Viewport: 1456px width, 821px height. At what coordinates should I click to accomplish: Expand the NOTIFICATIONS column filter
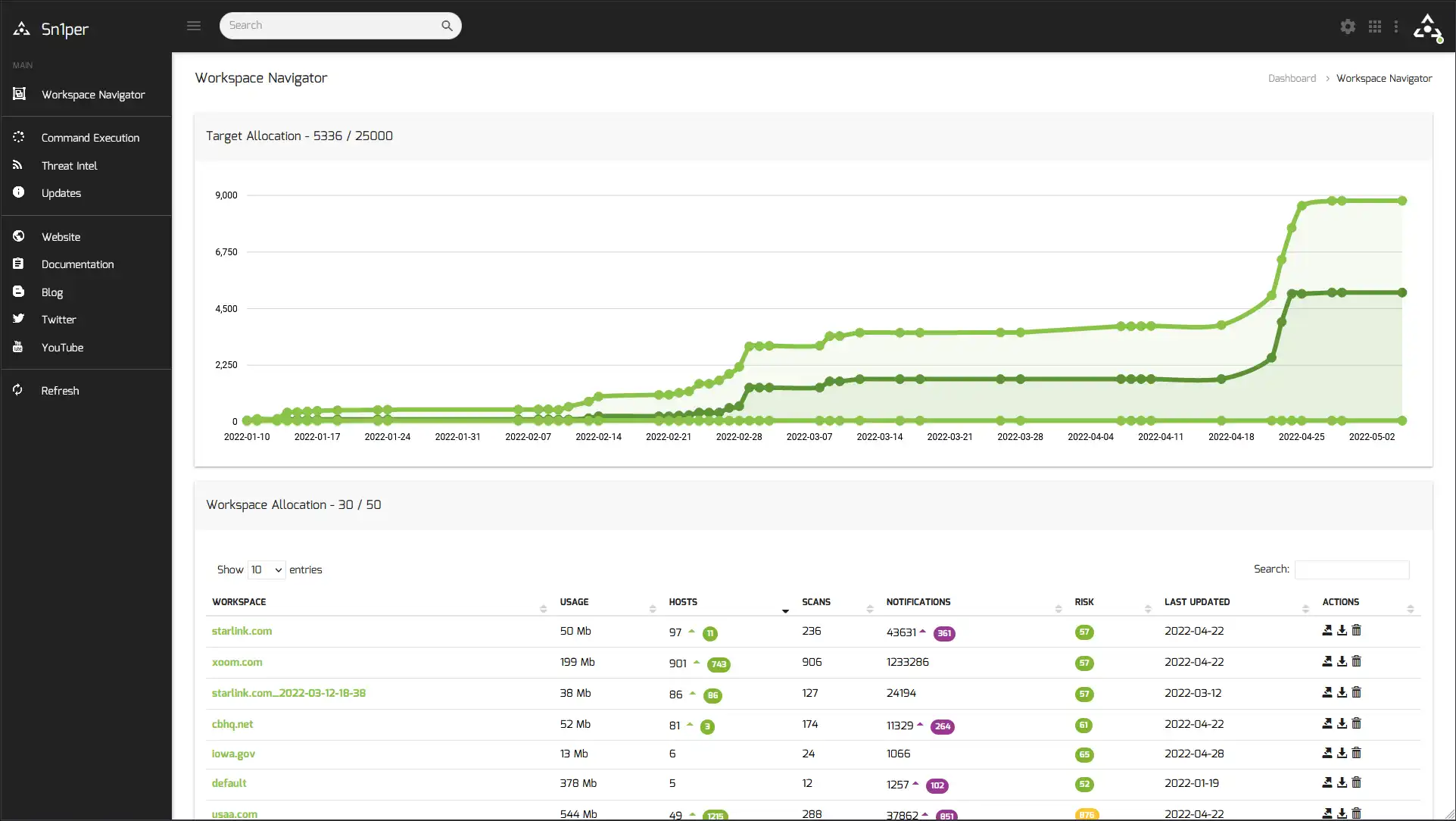pyautogui.click(x=1058, y=608)
